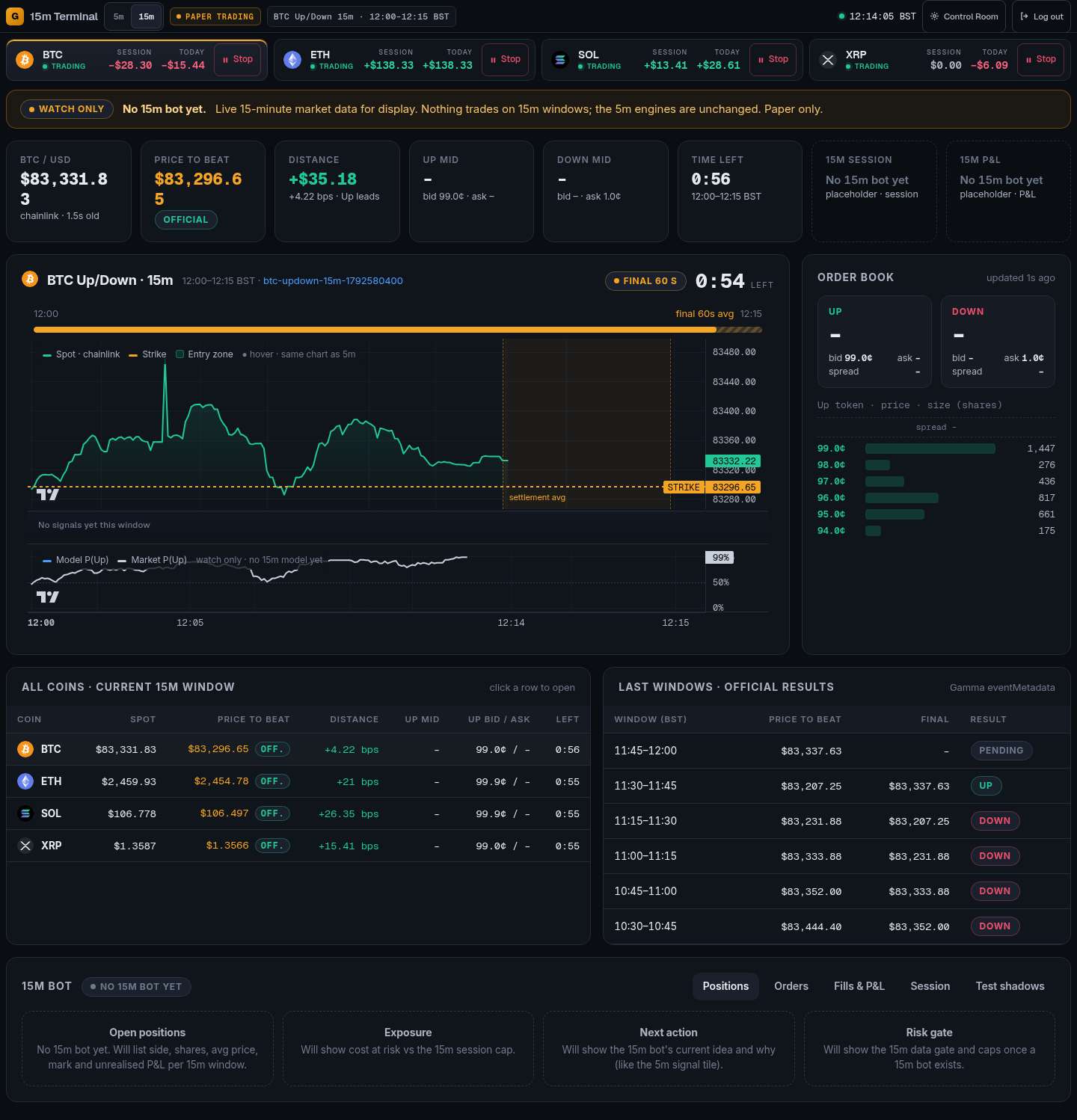Click the UP result for 11:30–11:45
The image size is (1077, 1120).
986,786
